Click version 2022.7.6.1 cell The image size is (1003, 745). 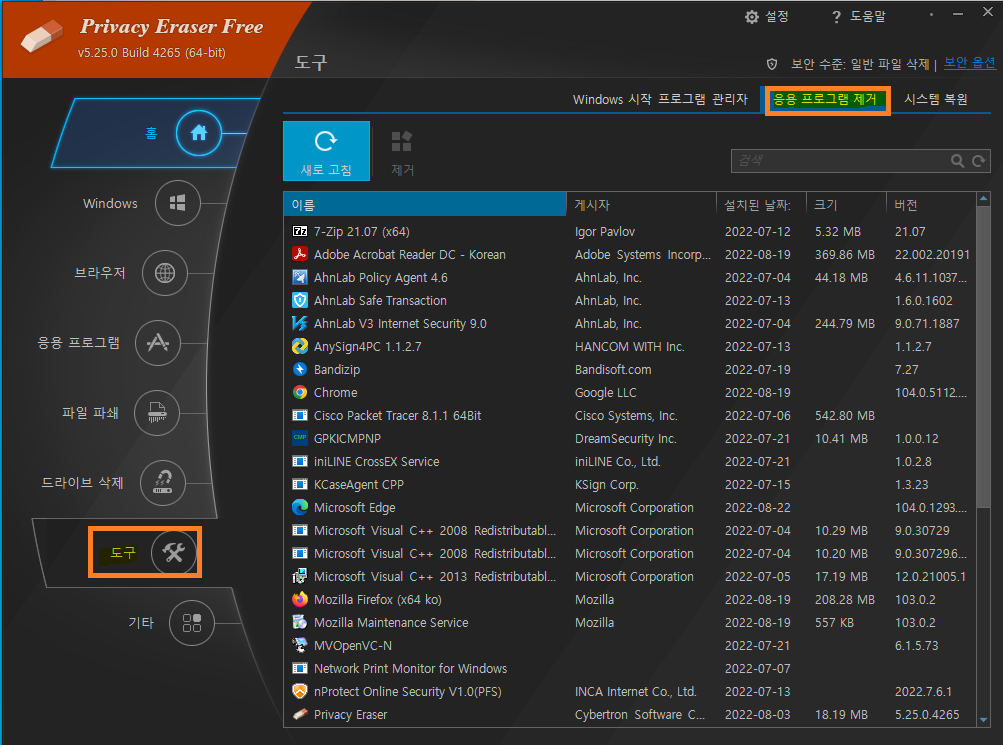point(923,692)
